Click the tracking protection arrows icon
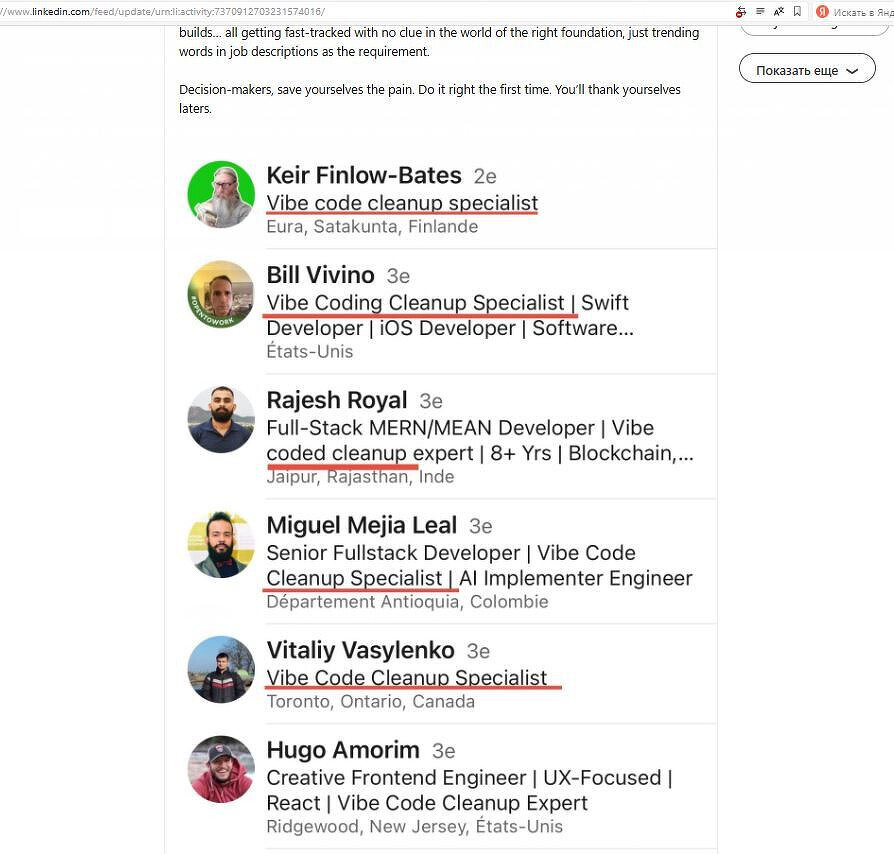The height and width of the screenshot is (854, 894). (741, 11)
